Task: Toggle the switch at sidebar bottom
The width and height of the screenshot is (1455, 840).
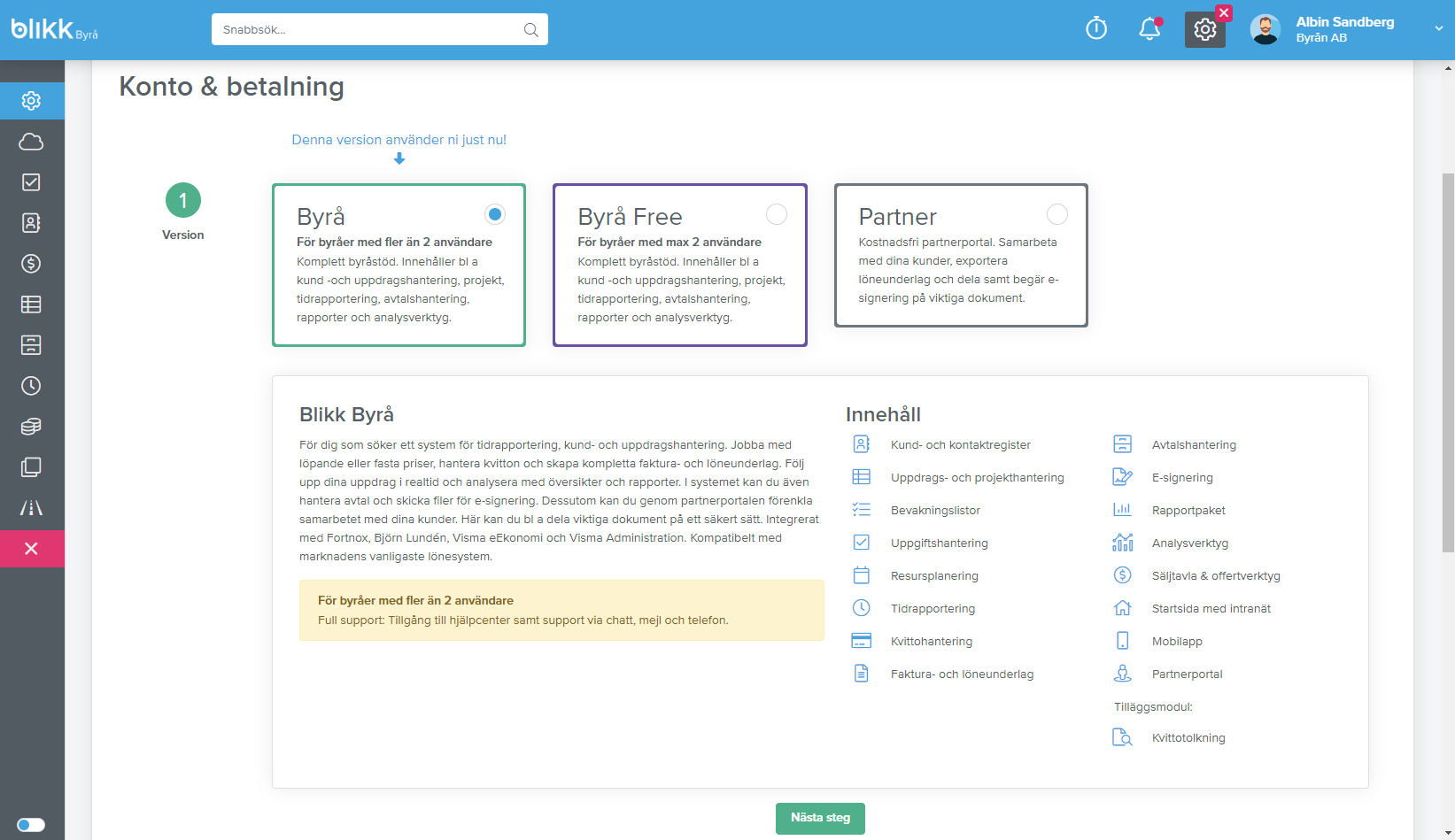Action: coord(31,825)
